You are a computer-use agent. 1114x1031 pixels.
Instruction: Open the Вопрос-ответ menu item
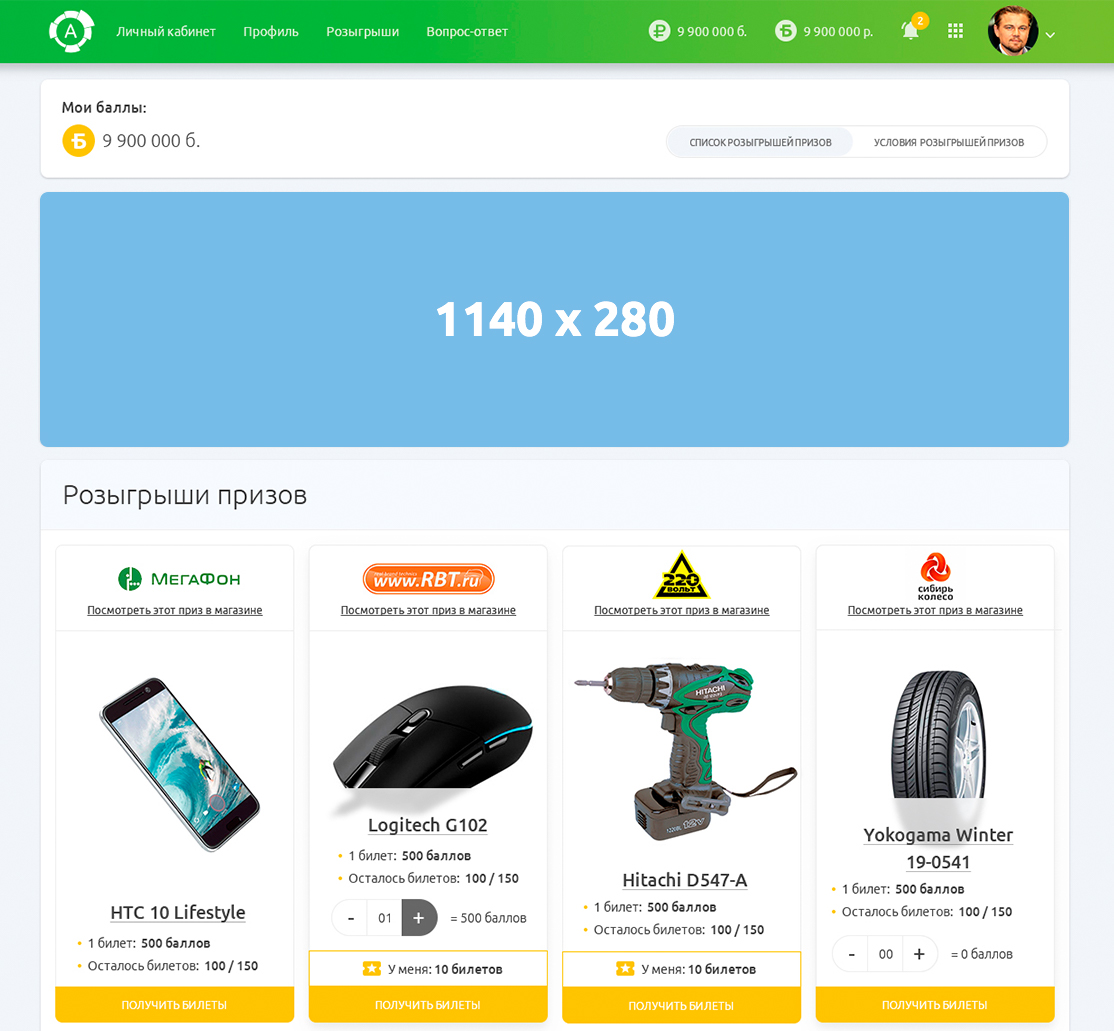point(467,32)
